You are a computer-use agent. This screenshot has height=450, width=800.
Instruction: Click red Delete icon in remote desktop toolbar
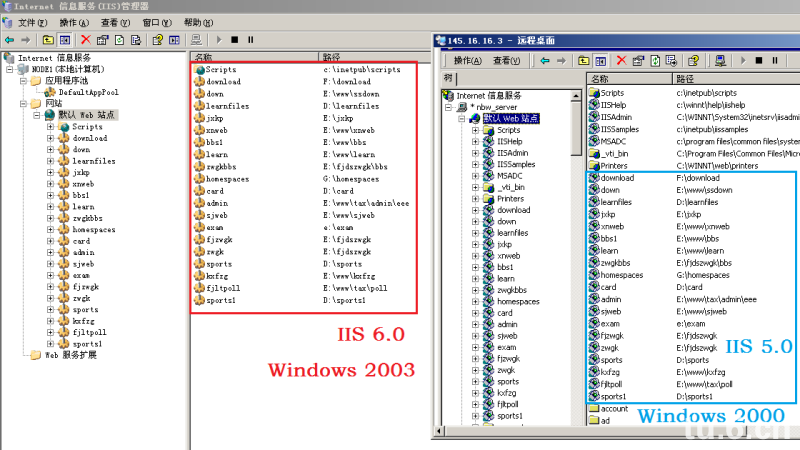(x=621, y=61)
